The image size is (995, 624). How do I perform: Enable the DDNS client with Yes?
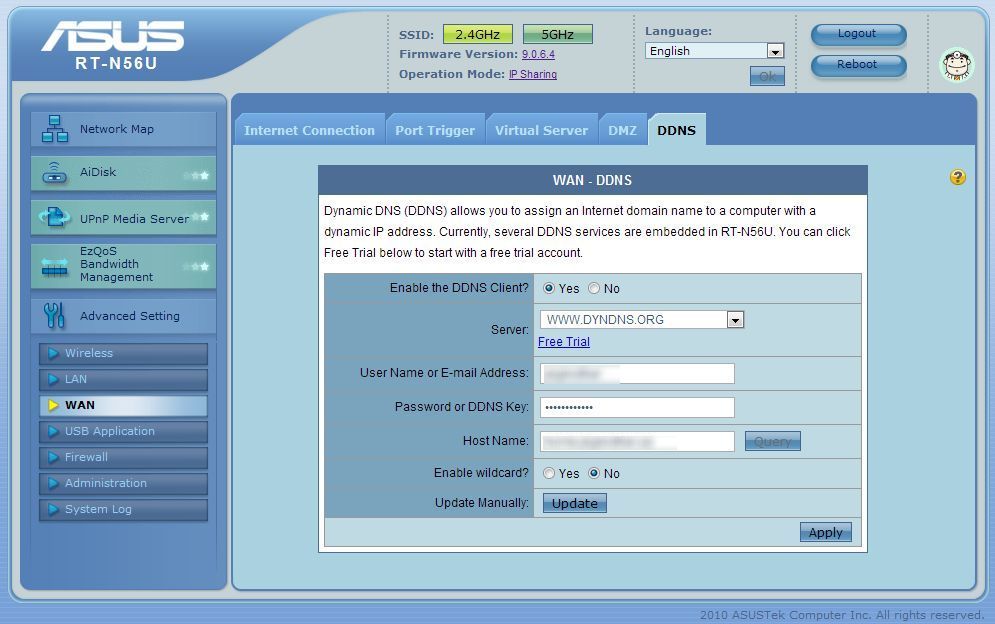tap(549, 288)
